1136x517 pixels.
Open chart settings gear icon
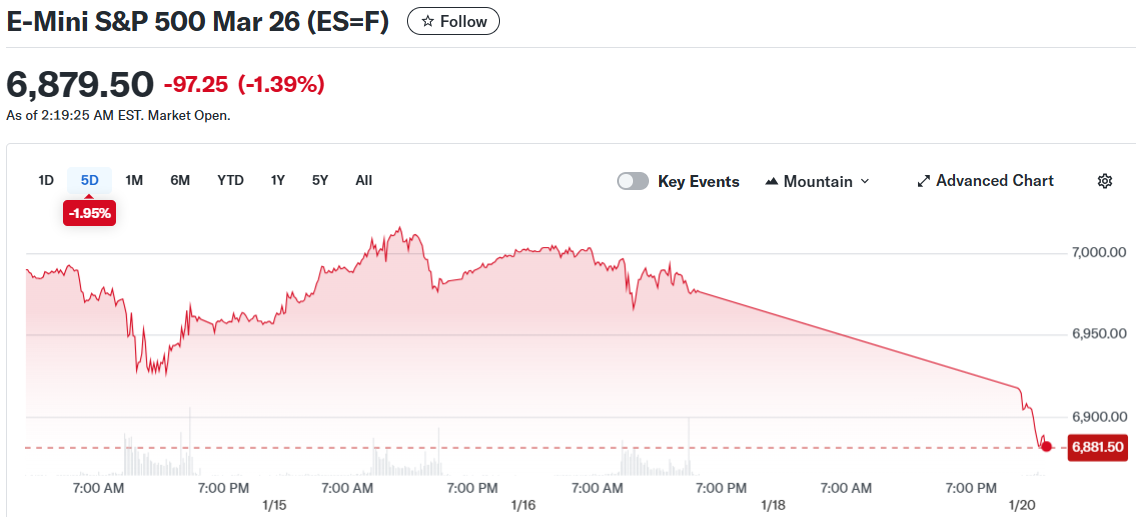click(x=1105, y=181)
